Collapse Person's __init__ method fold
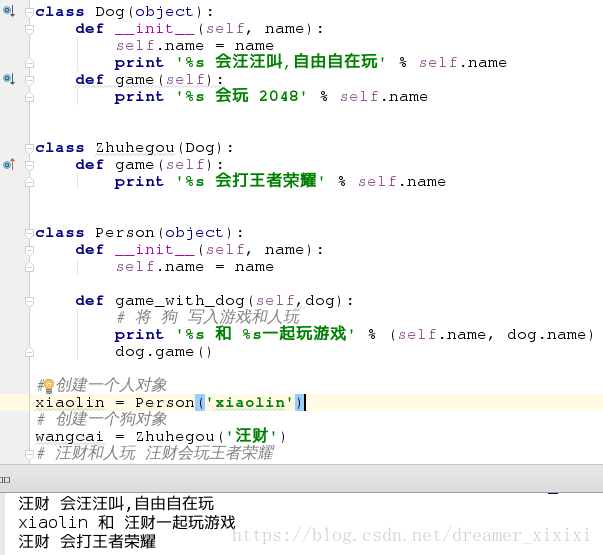603x555 pixels. 29,250
